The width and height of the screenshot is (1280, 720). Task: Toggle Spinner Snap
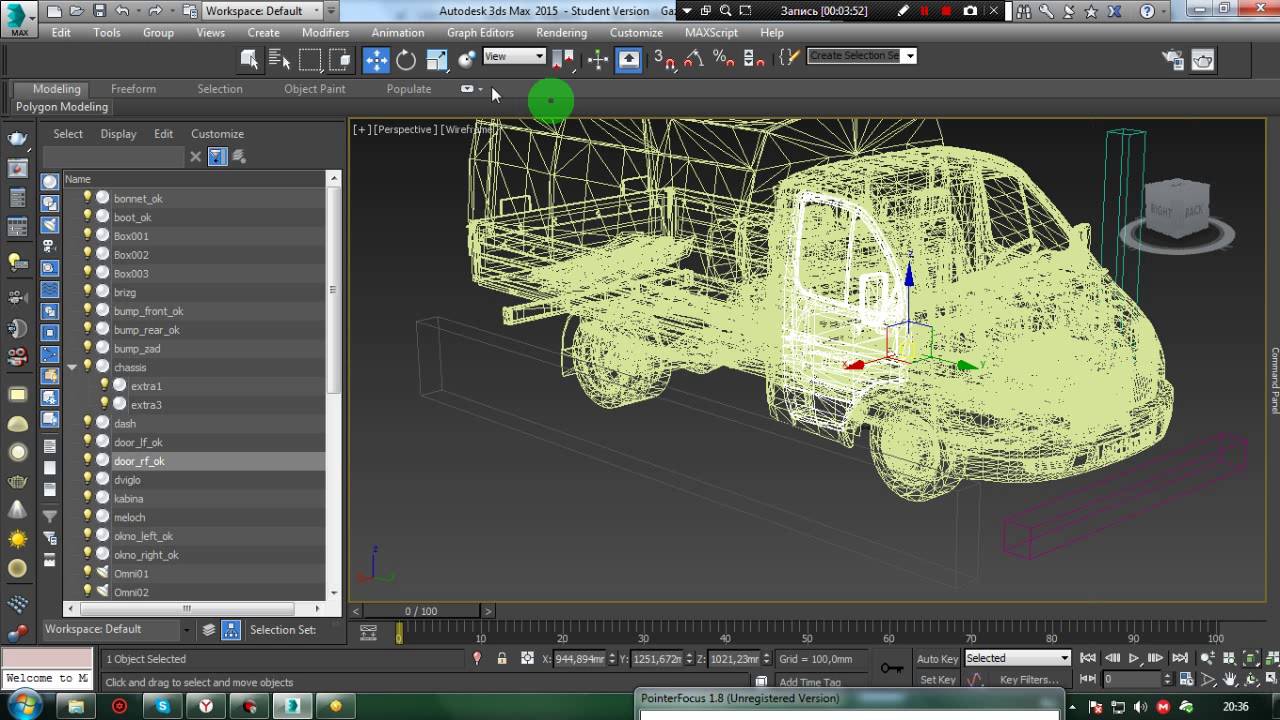coord(754,60)
